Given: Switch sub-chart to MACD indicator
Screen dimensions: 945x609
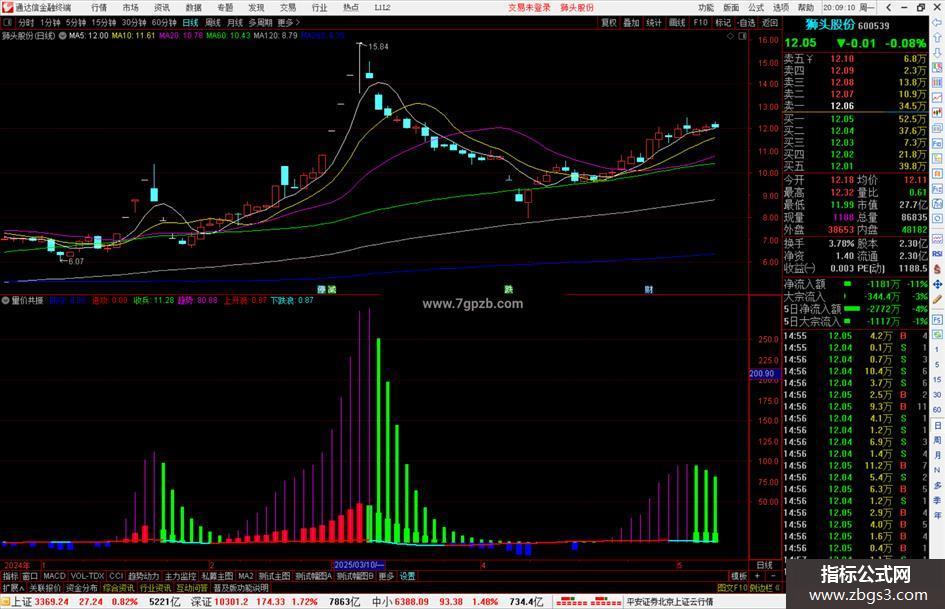Looking at the screenshot, I should click(x=54, y=576).
